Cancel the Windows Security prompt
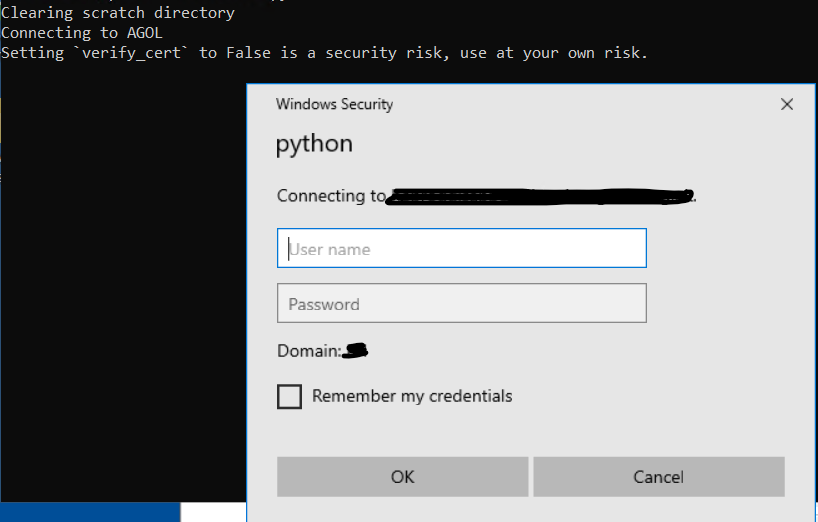The height and width of the screenshot is (522, 818). [658, 477]
